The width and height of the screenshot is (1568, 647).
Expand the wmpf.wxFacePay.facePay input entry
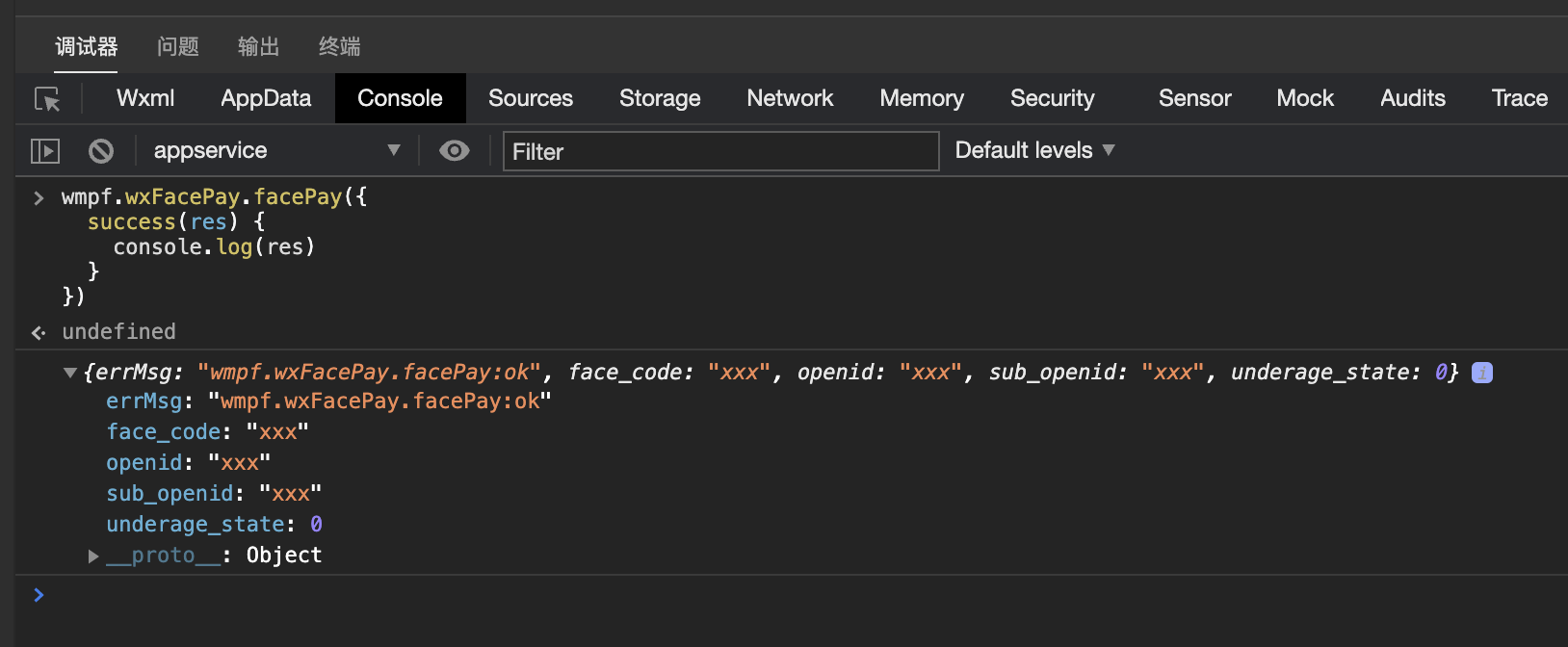coord(39,197)
